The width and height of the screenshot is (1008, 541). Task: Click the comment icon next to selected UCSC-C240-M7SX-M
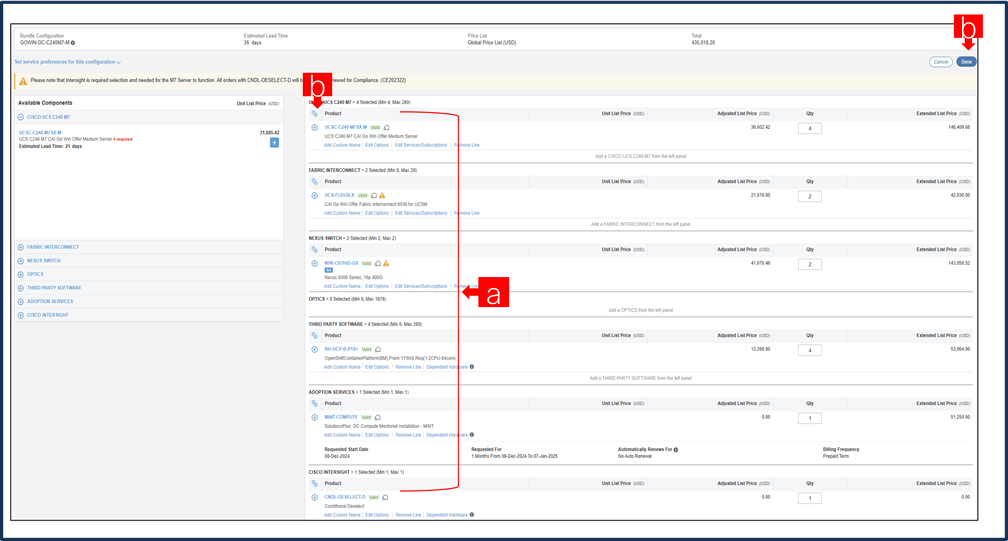click(x=386, y=127)
